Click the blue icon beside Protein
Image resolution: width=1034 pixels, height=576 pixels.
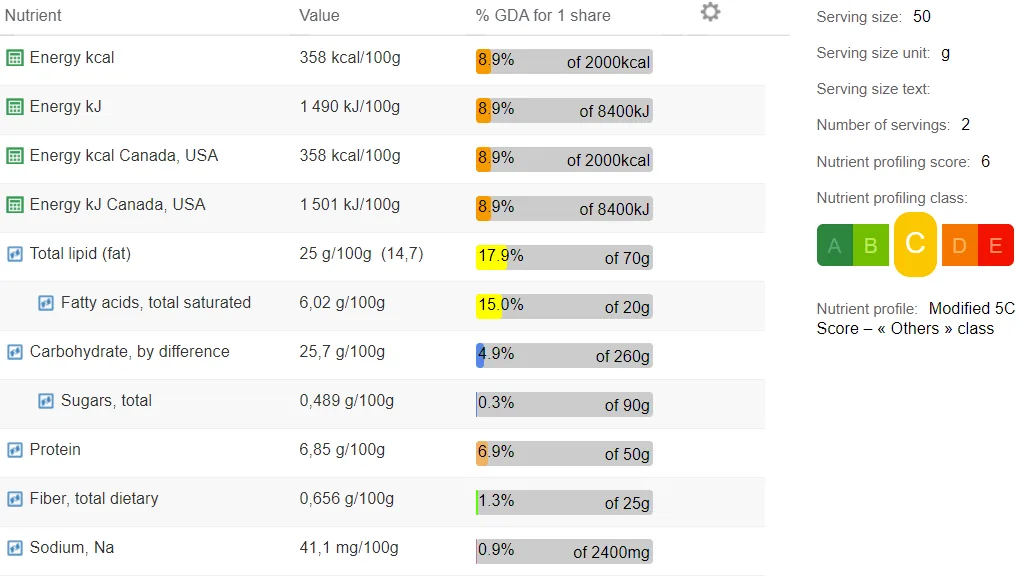point(15,450)
